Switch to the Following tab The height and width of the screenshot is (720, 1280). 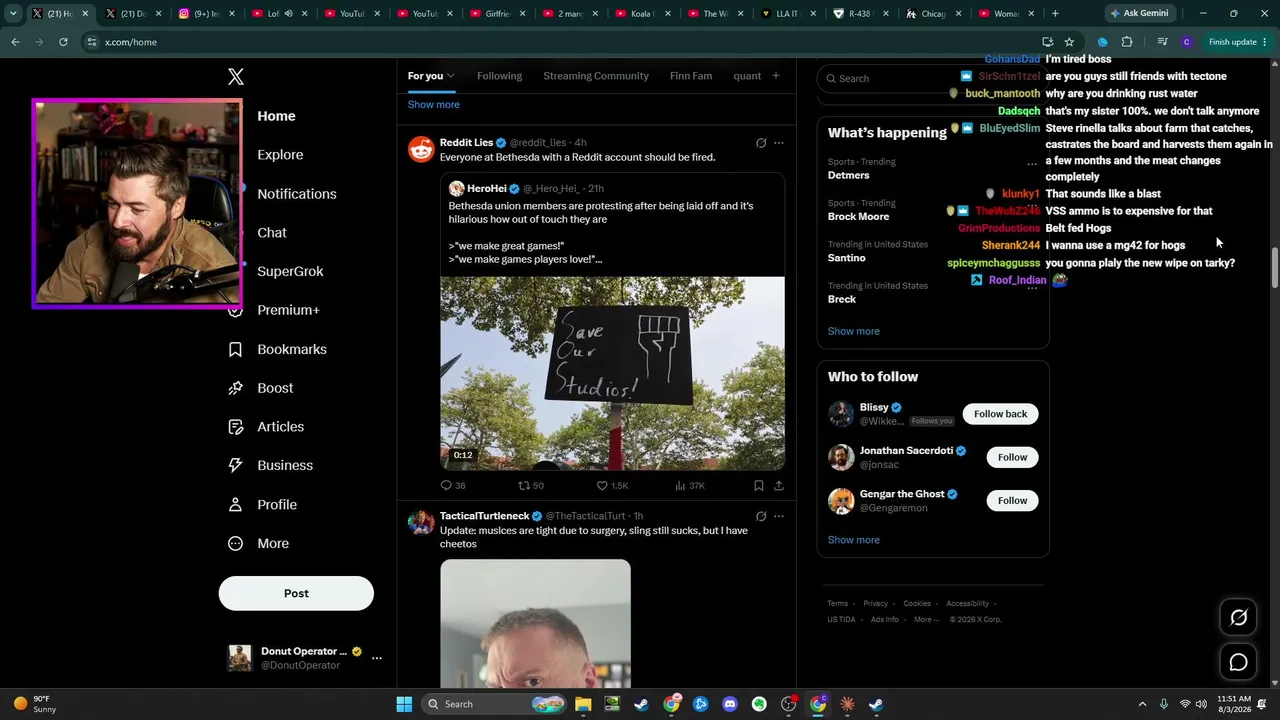point(499,76)
